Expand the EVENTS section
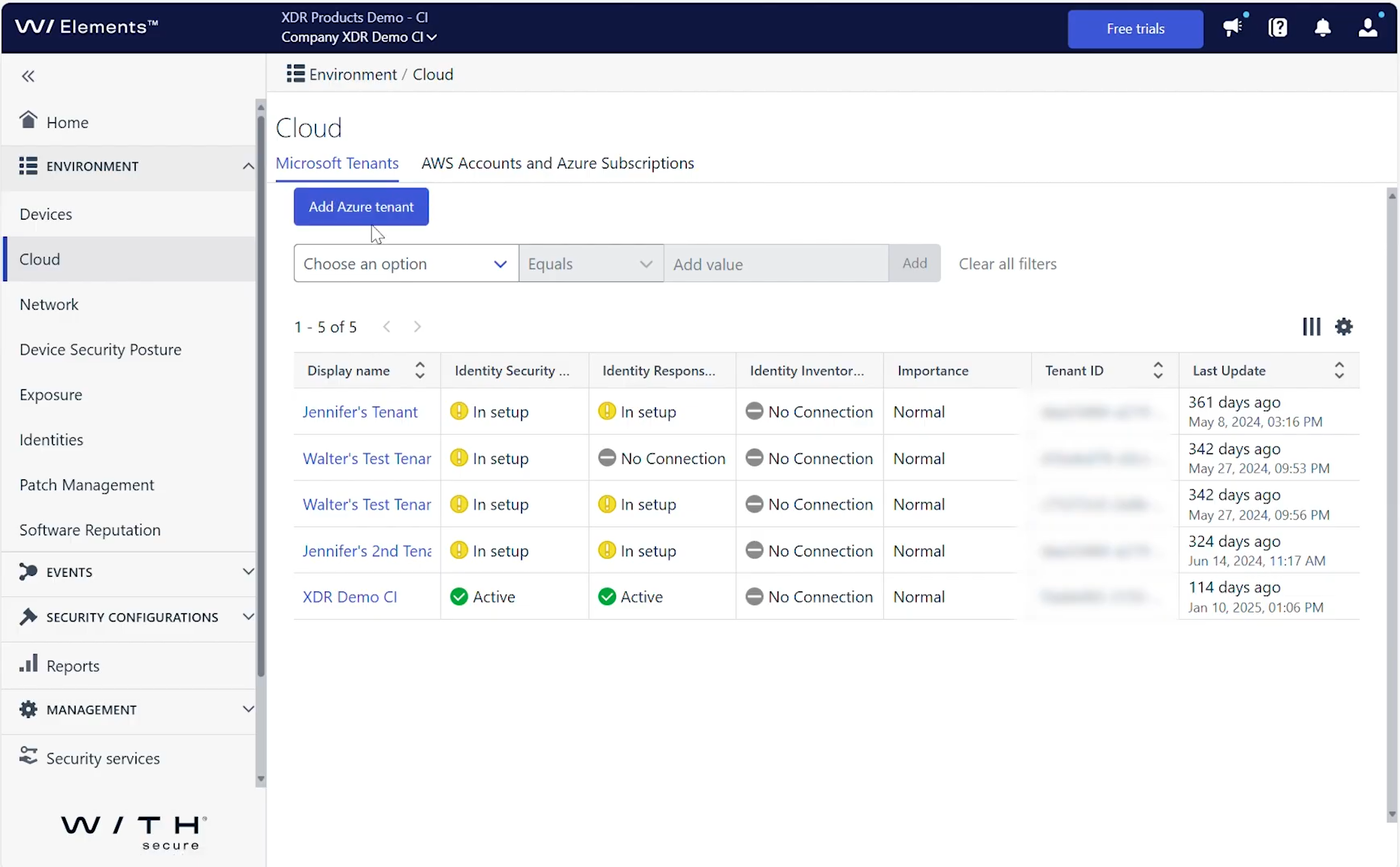Image resolution: width=1400 pixels, height=867 pixels. tap(248, 572)
